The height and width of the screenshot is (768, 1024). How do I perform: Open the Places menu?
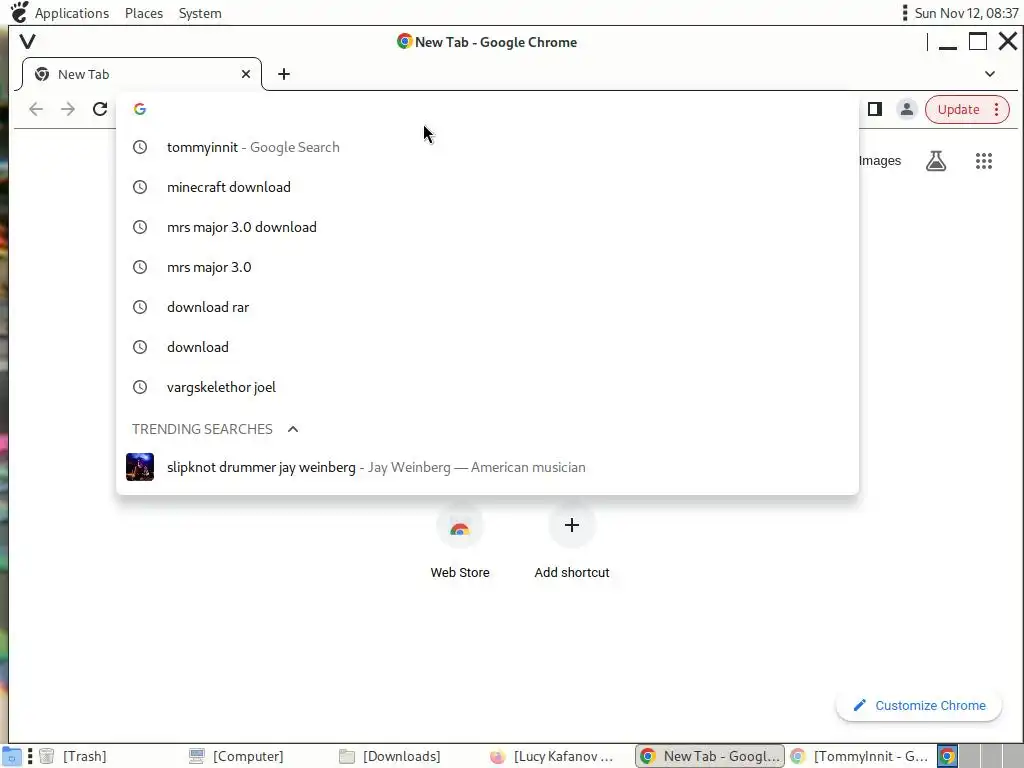coord(144,13)
